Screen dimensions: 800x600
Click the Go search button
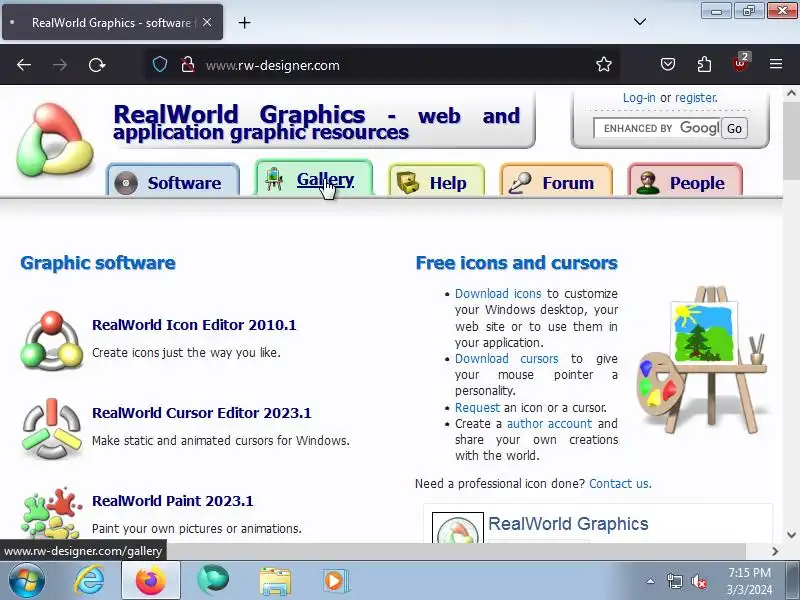734,128
